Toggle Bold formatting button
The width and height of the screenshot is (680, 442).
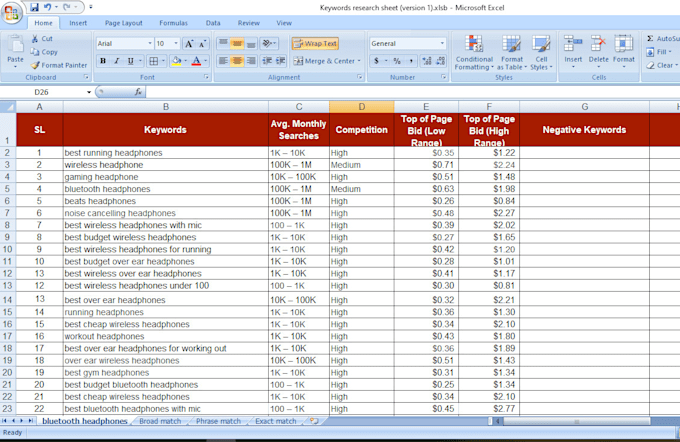click(x=103, y=61)
